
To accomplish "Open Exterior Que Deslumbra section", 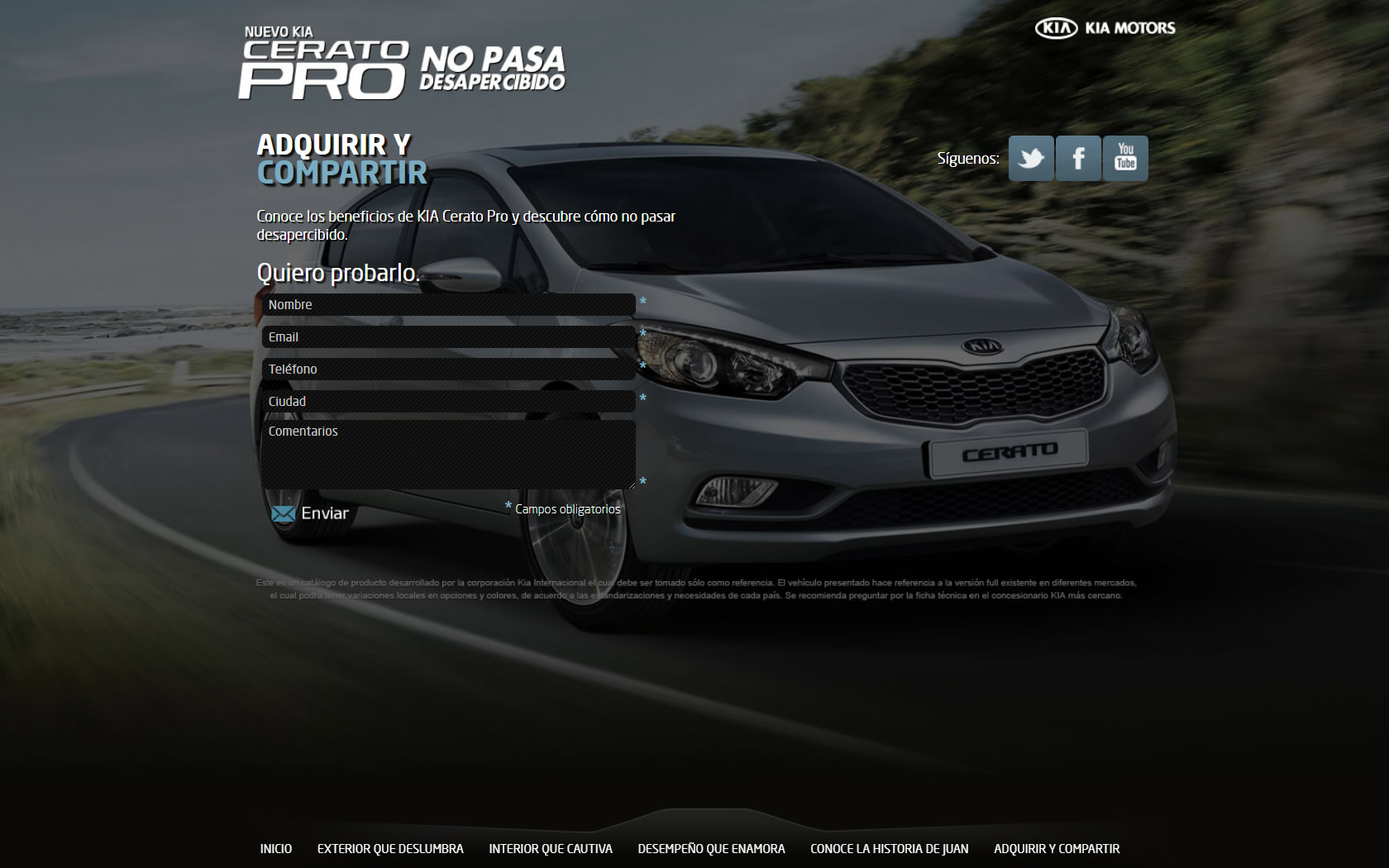I will point(390,849).
